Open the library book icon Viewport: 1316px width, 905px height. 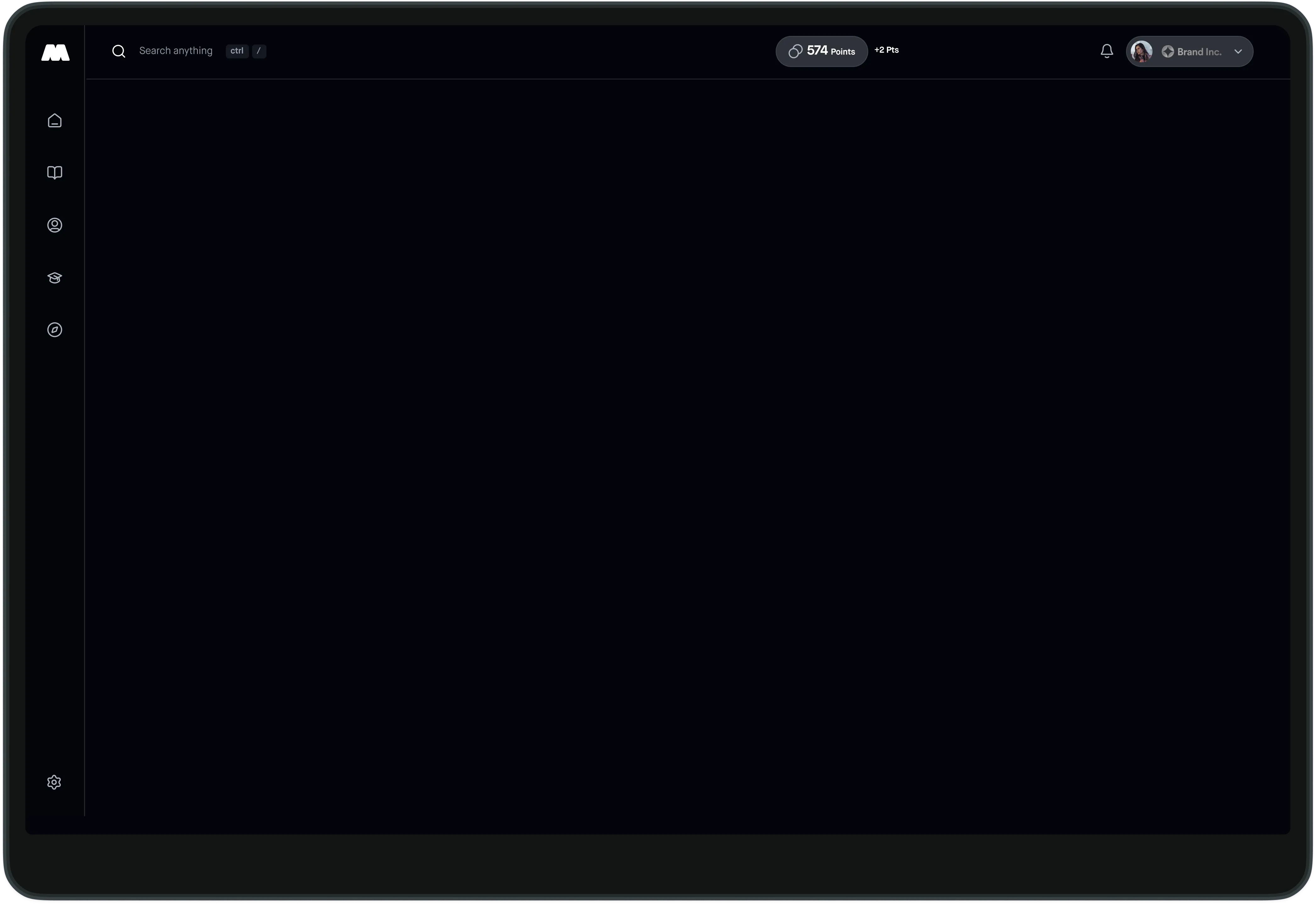[54, 172]
